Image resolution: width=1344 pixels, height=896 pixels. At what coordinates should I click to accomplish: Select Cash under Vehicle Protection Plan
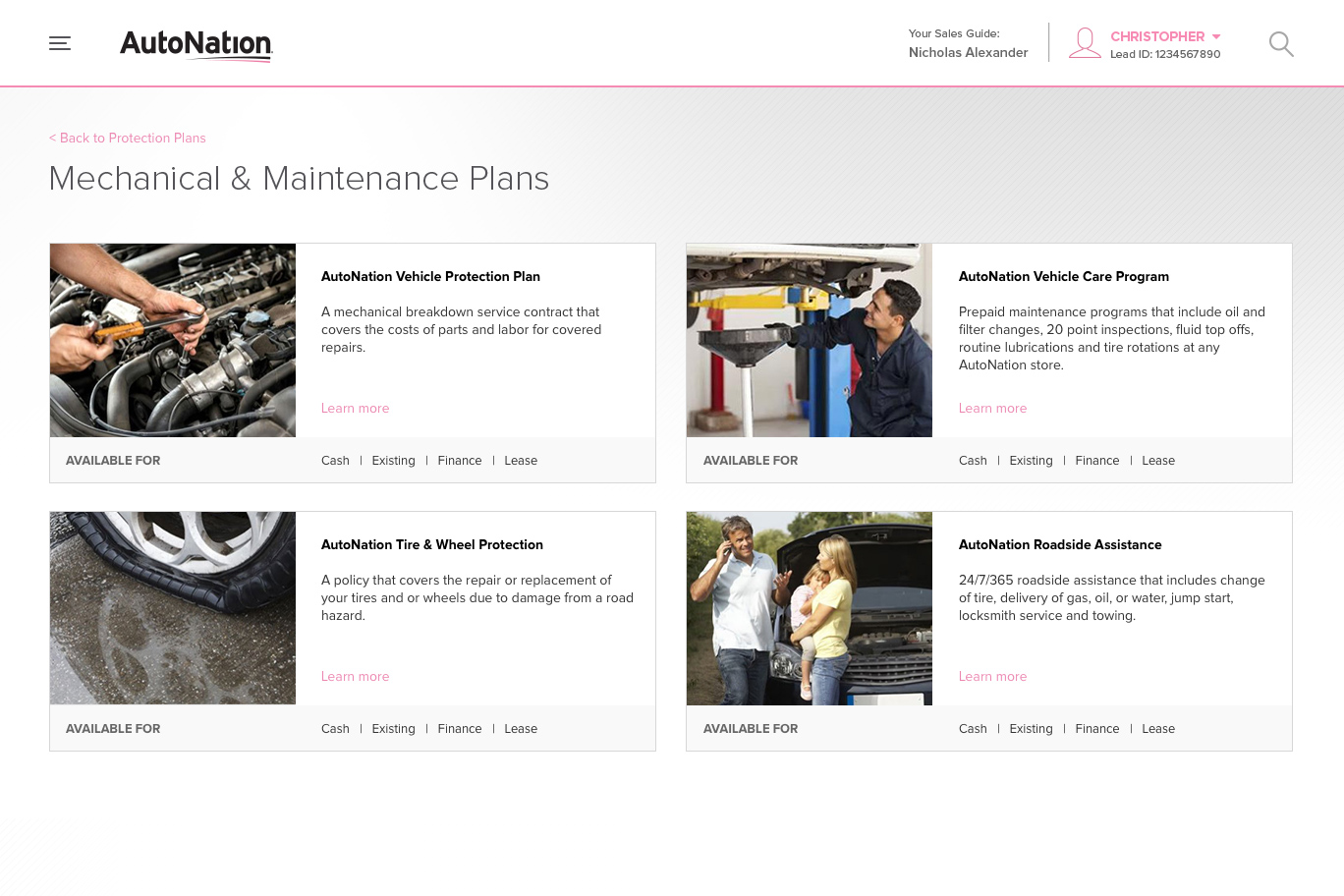click(x=335, y=460)
